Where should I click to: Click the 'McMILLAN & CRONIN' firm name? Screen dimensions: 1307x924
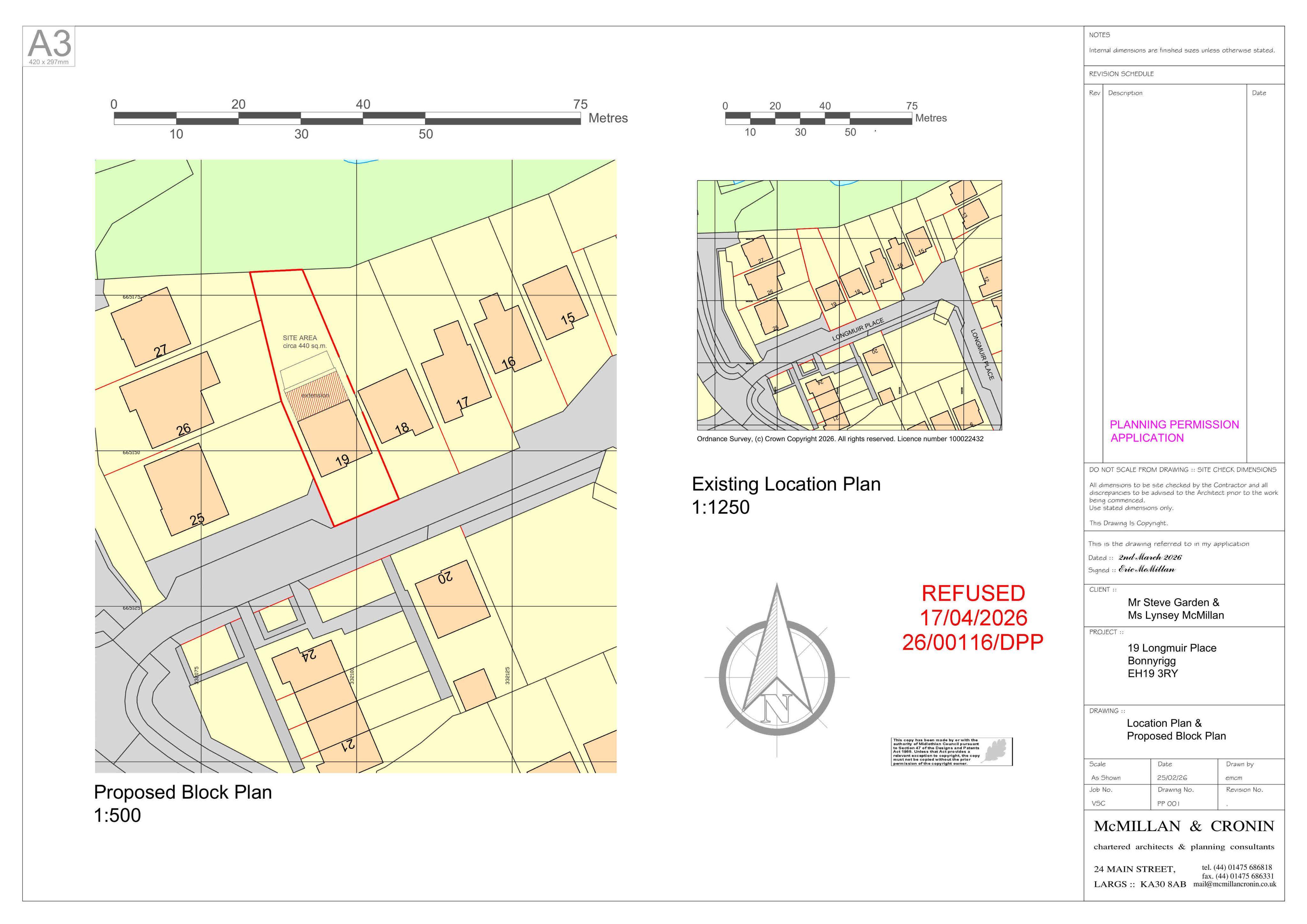point(1184,826)
